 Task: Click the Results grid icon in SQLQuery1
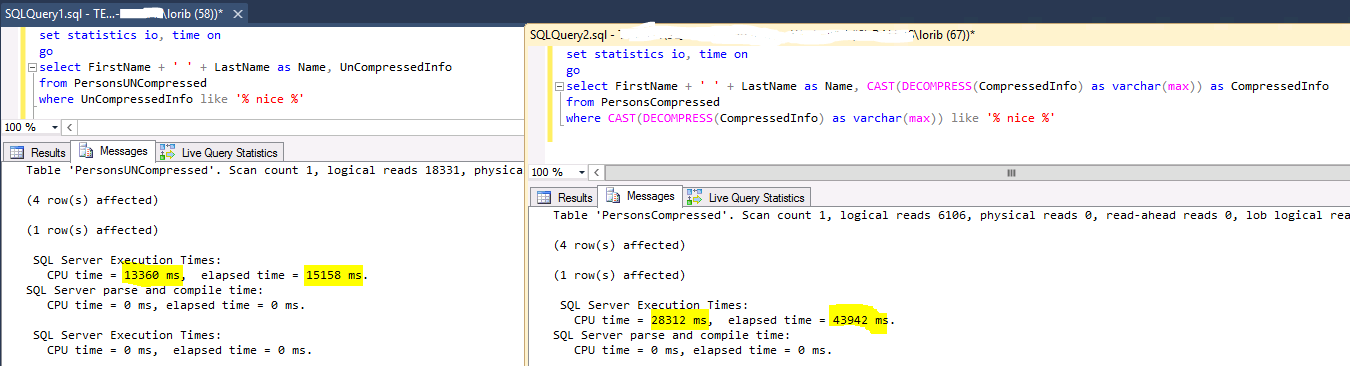click(17, 153)
